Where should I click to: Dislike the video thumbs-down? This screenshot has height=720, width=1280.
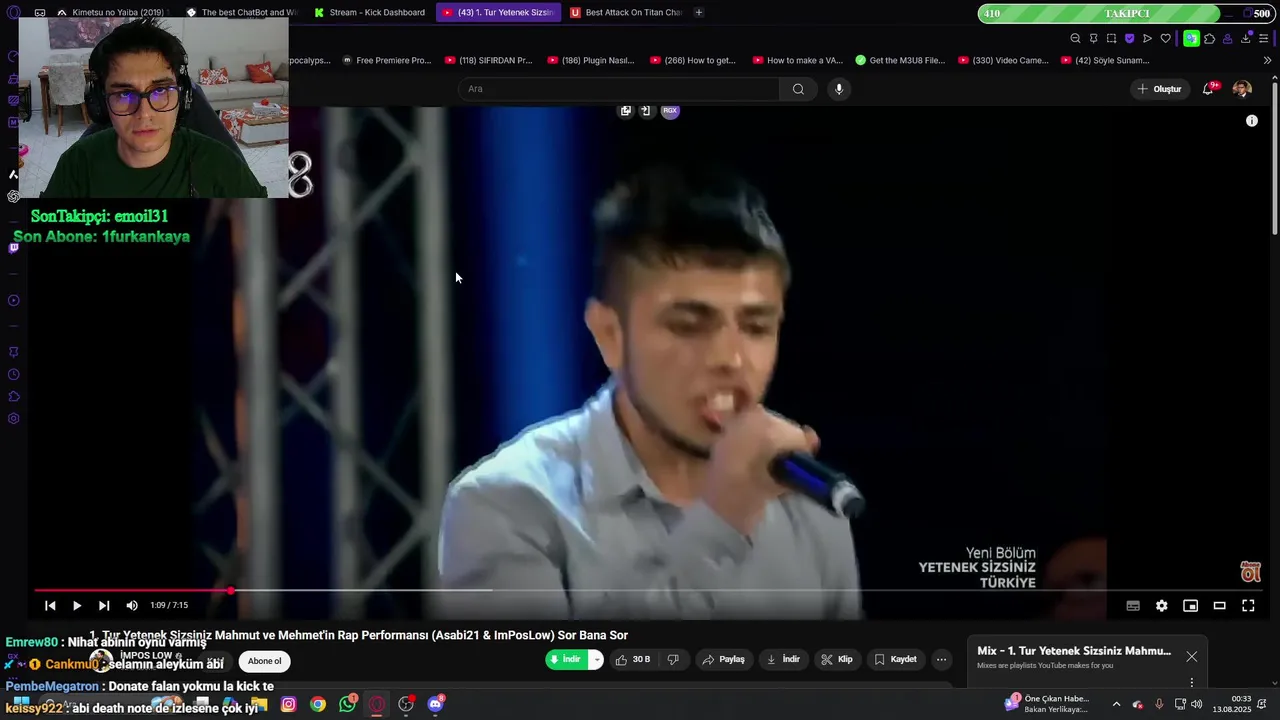coord(673,659)
